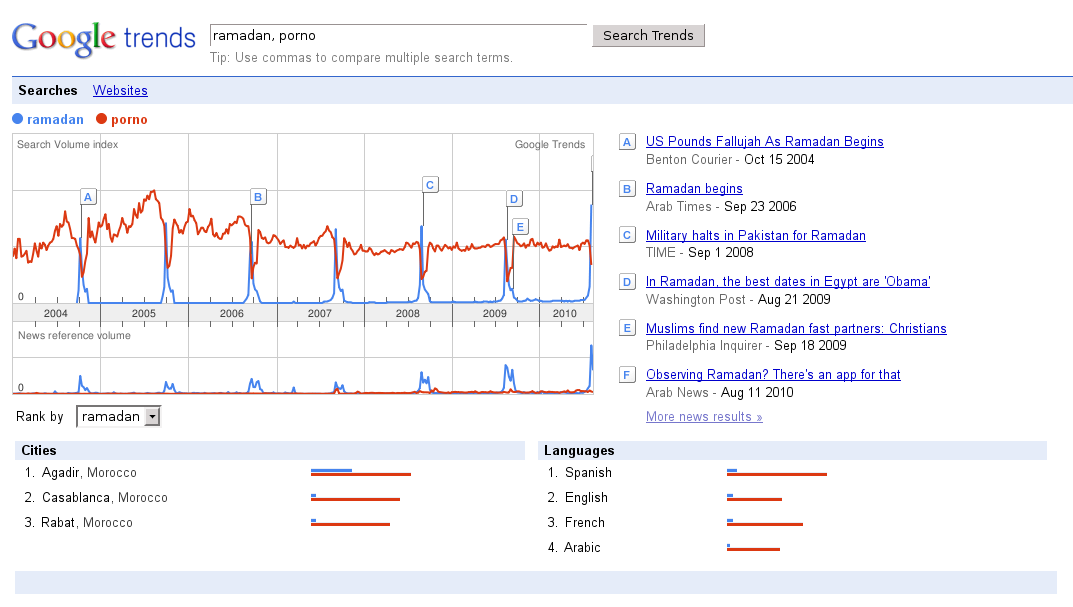Click the Google Trends logo

[x=103, y=39]
